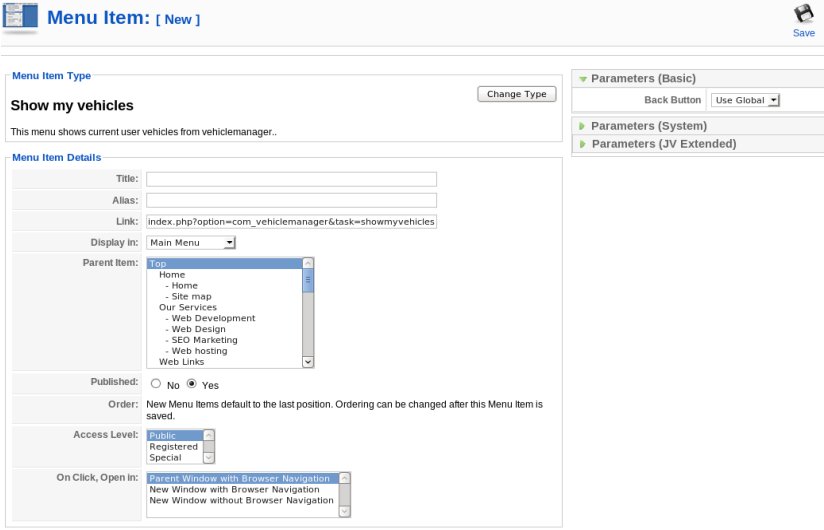824x530 pixels.
Task: Click the Save text label
Action: 804,33
